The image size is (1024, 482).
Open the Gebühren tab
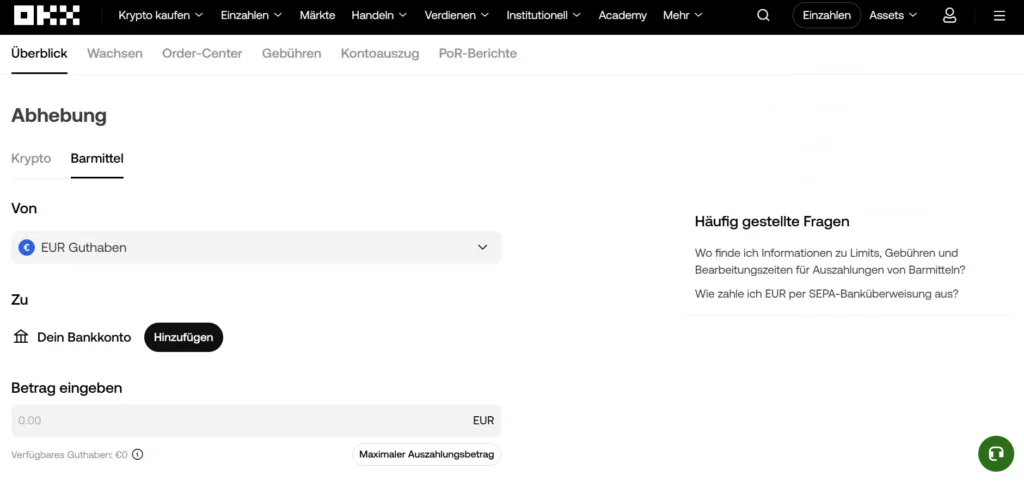(x=291, y=53)
